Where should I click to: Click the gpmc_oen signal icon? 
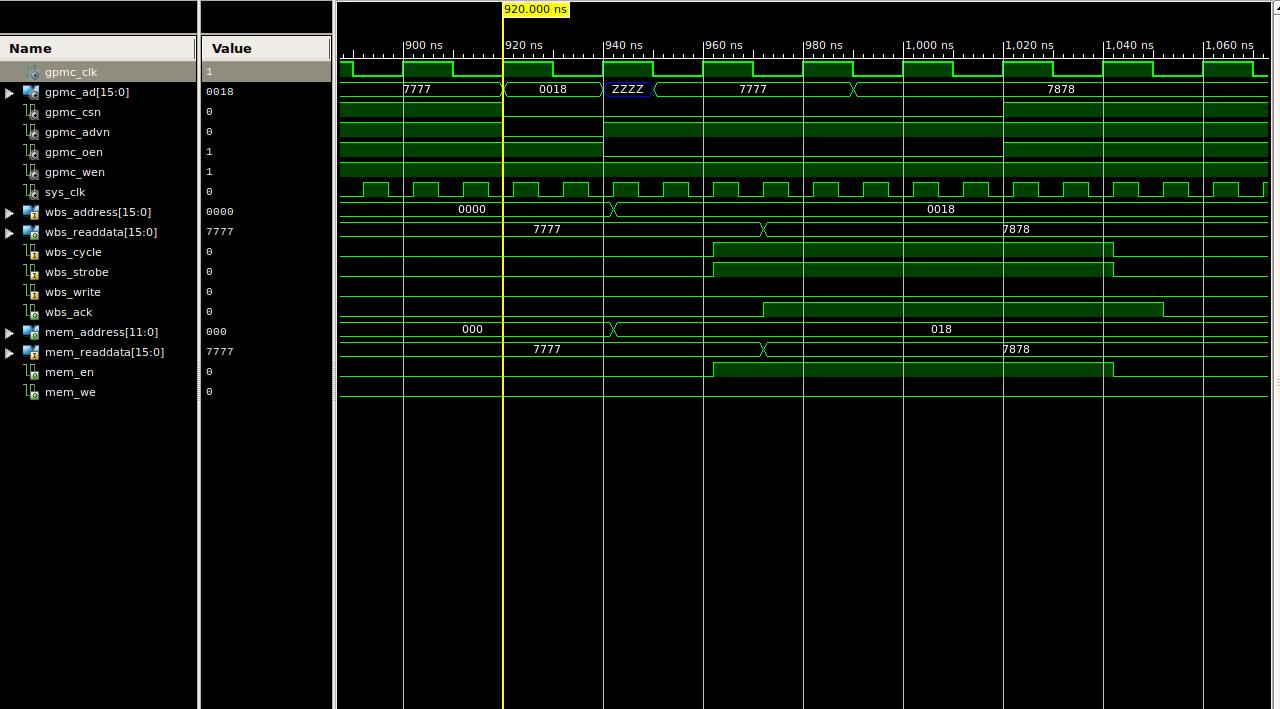32,152
